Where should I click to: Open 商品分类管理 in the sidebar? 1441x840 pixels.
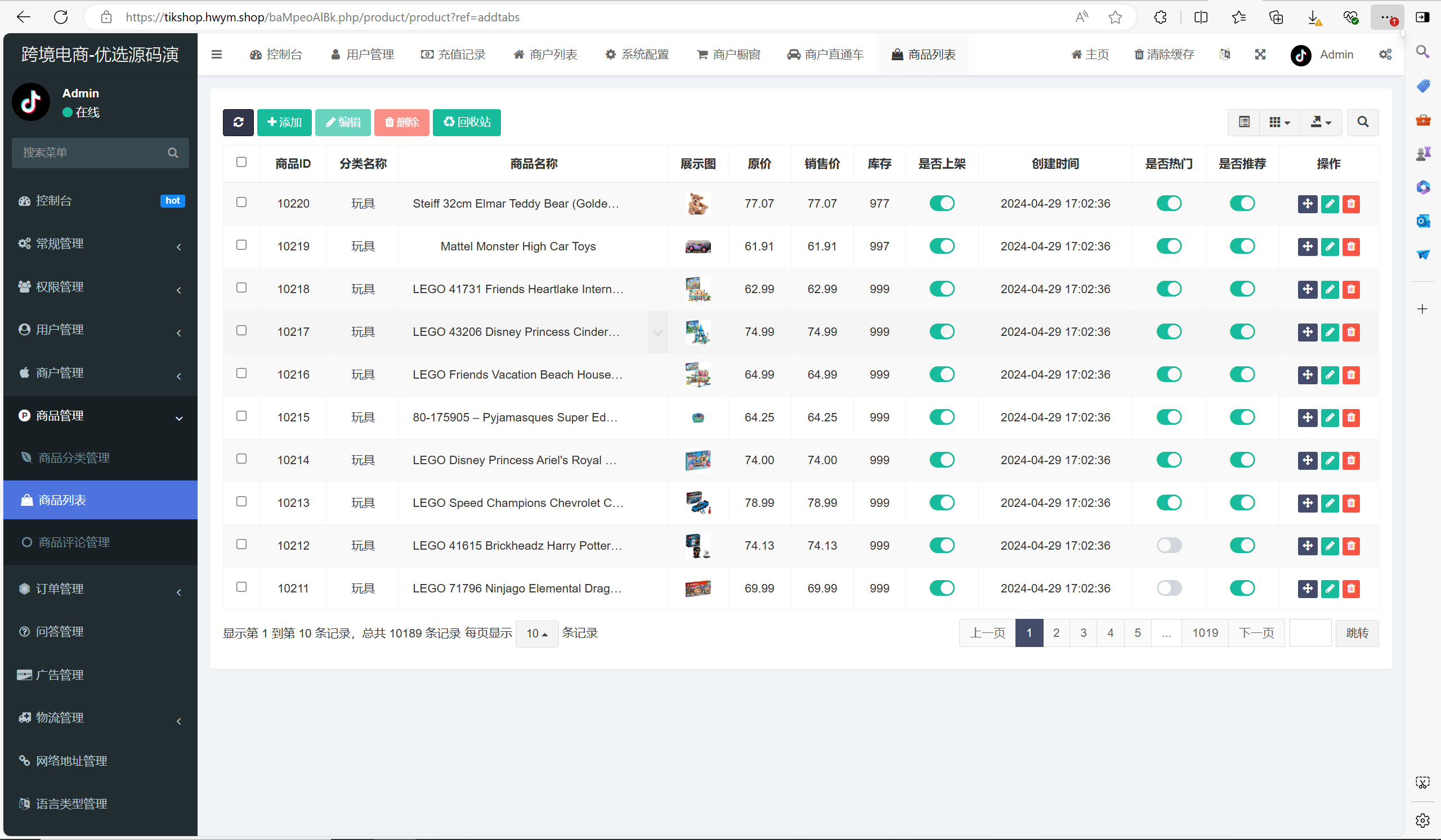(74, 458)
